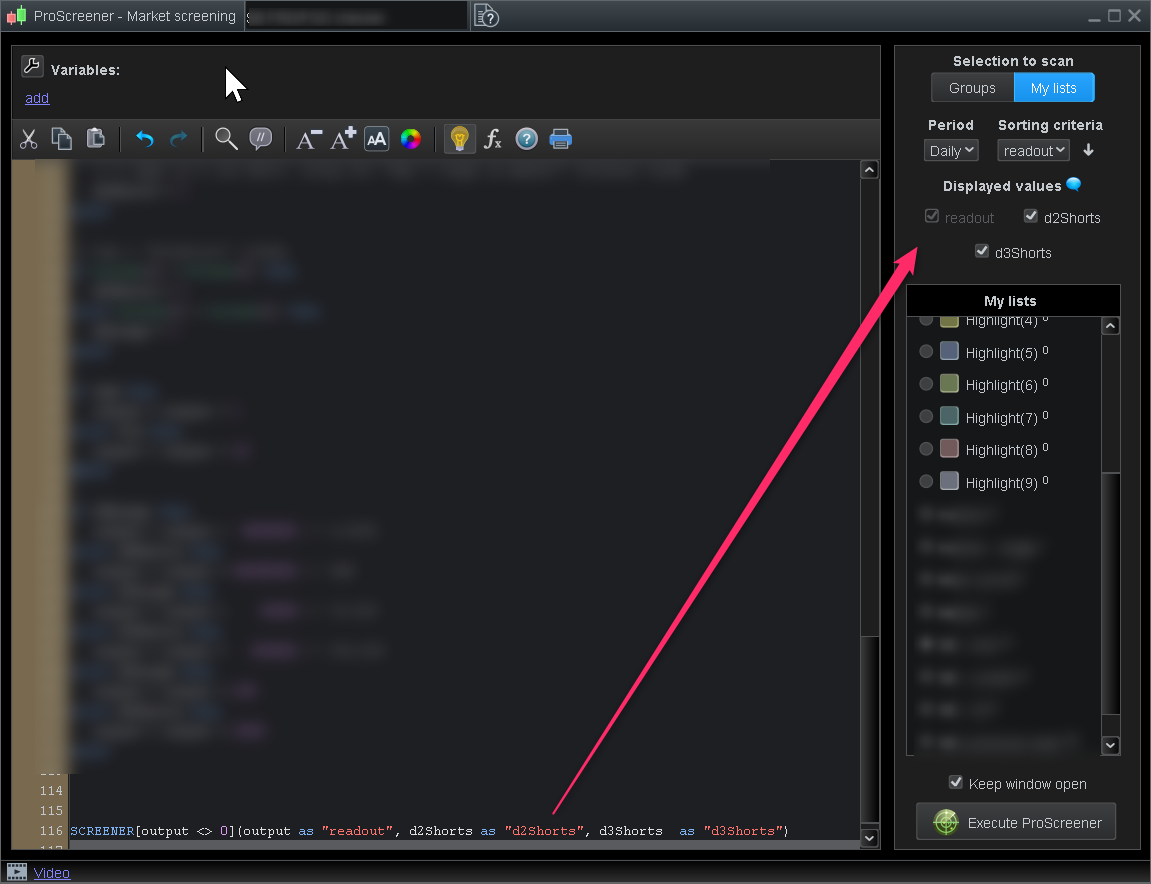Image resolution: width=1151 pixels, height=884 pixels.
Task: Select the Highlight(6) list radio button
Action: 926,384
